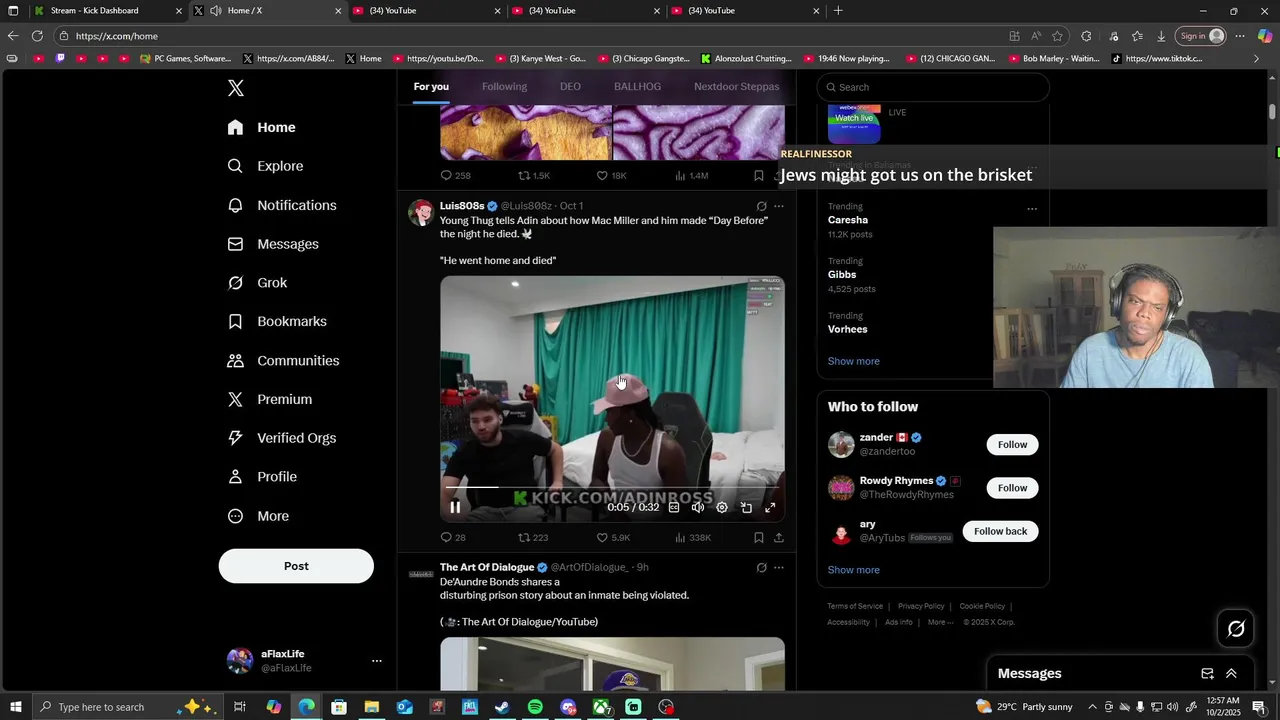
Task: Reply to the Luis808s post
Action: click(453, 538)
